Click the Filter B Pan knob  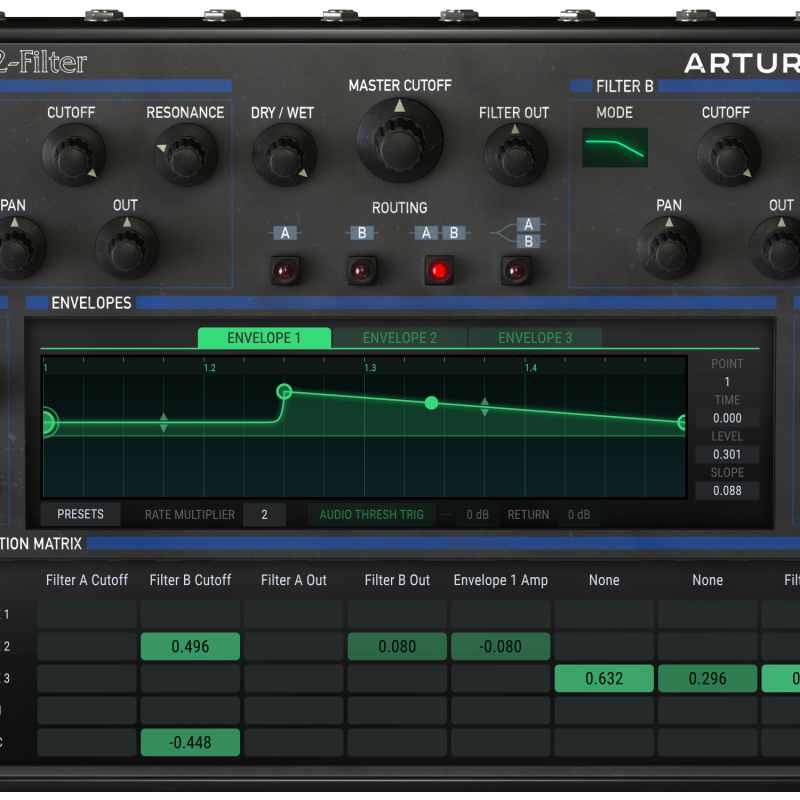668,248
